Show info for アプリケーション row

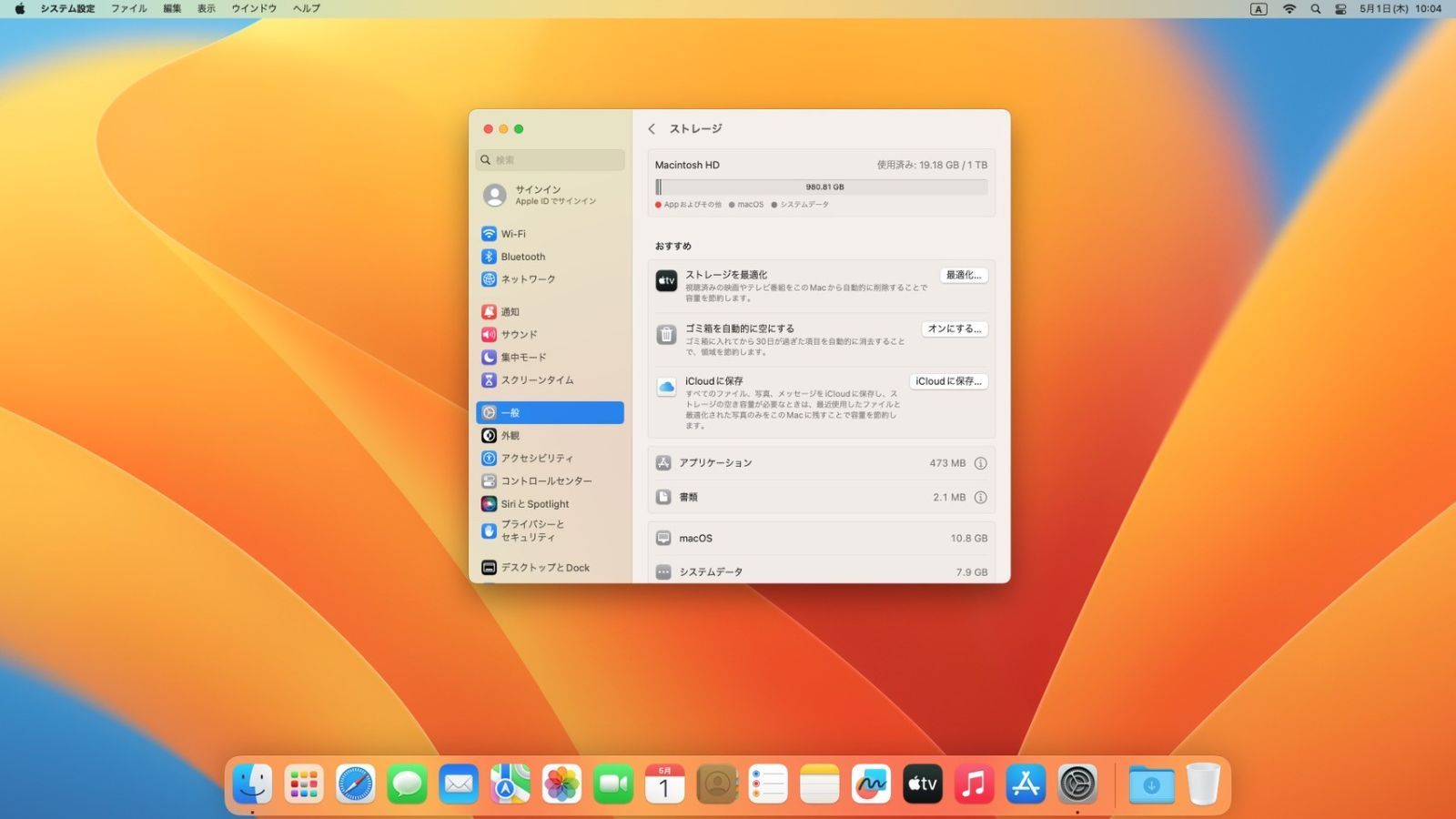[980, 463]
